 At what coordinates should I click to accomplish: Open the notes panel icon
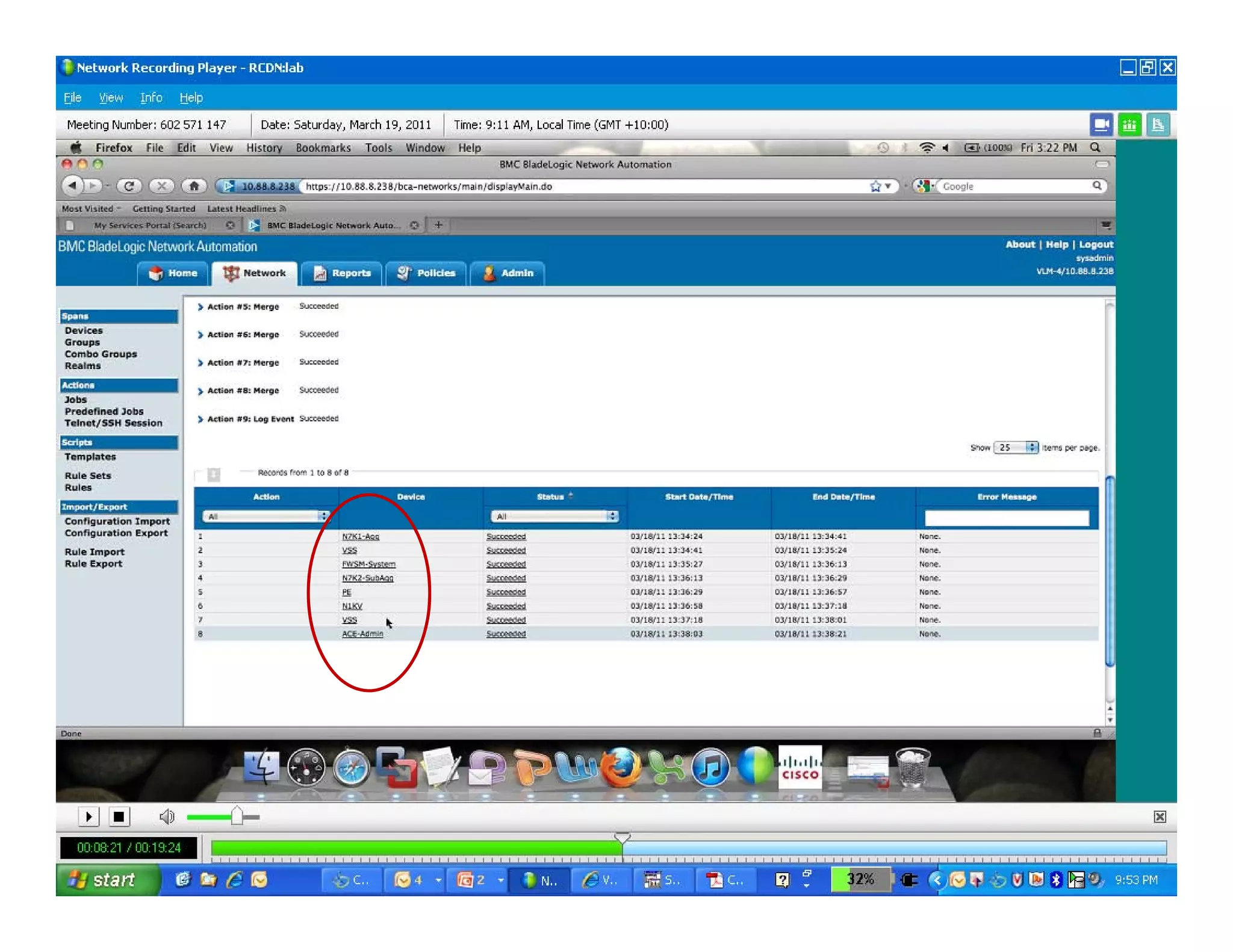click(1158, 125)
